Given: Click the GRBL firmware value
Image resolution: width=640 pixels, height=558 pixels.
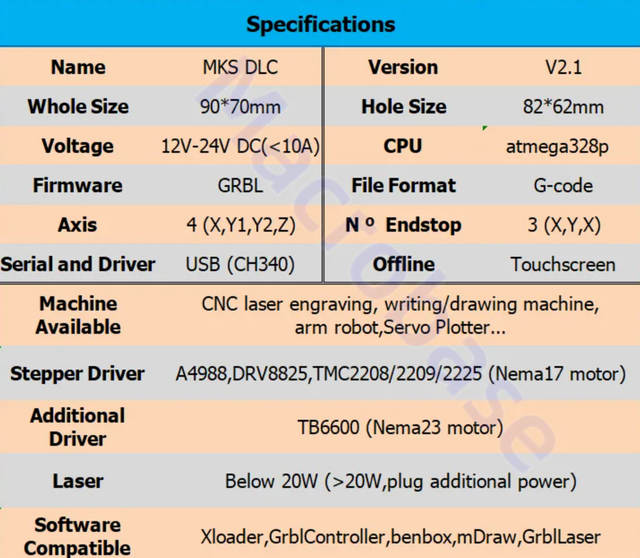Looking at the screenshot, I should coord(240,186).
